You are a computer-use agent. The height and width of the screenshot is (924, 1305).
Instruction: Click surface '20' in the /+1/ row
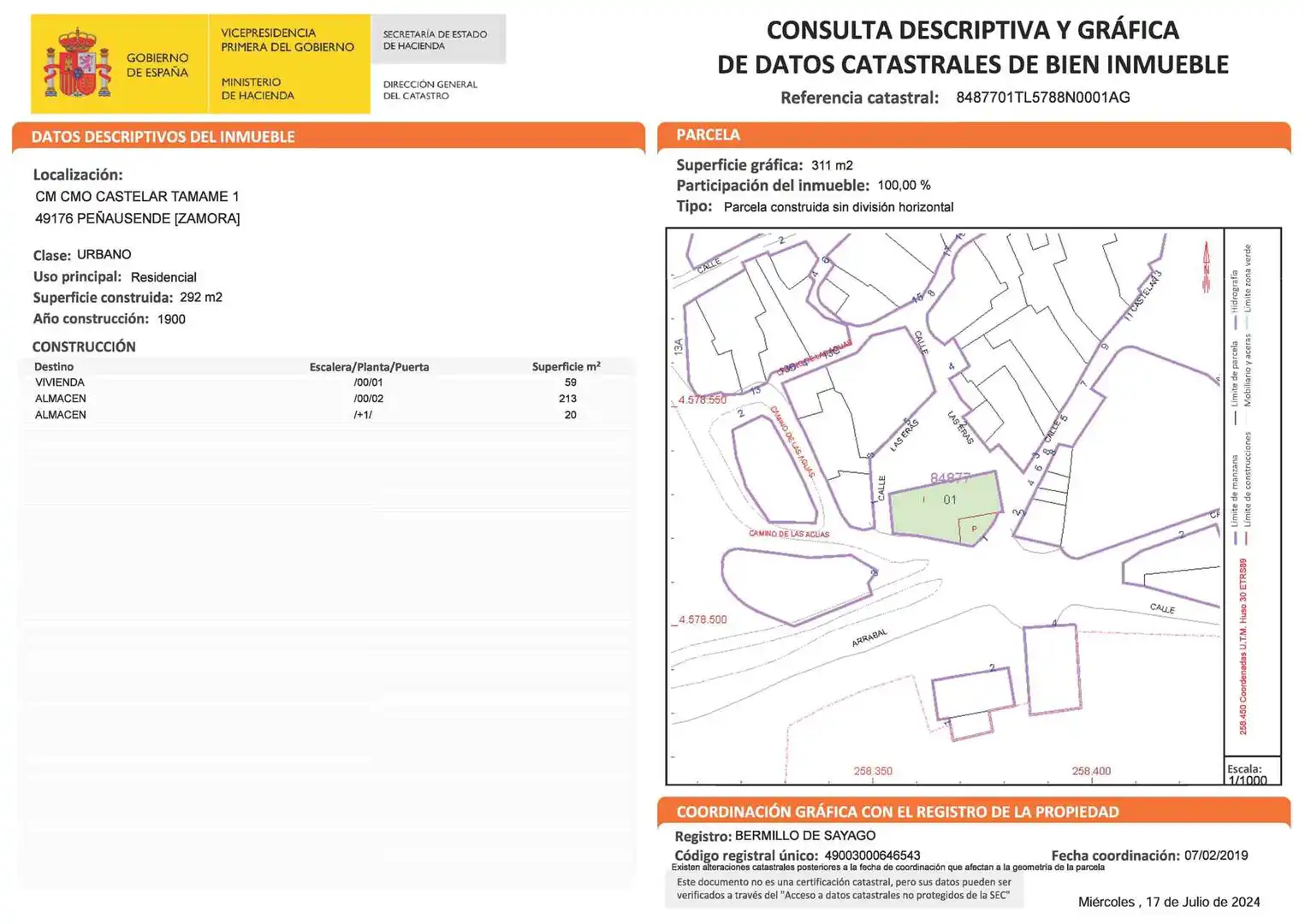[570, 415]
